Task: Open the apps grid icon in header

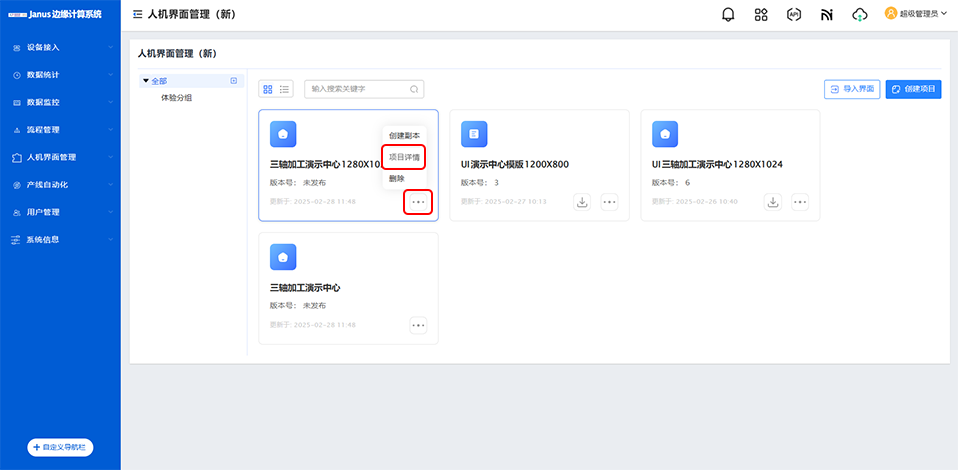Action: [761, 14]
